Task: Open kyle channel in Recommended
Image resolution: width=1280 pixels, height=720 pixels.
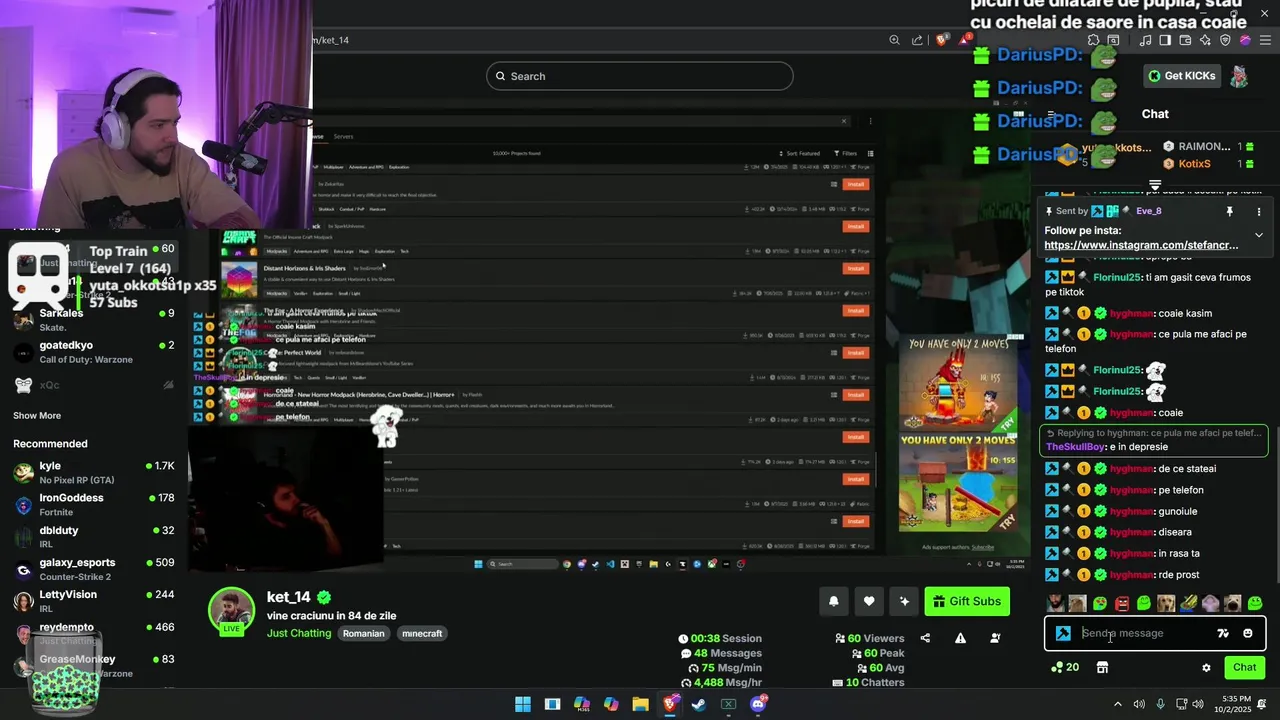Action: click(x=94, y=472)
